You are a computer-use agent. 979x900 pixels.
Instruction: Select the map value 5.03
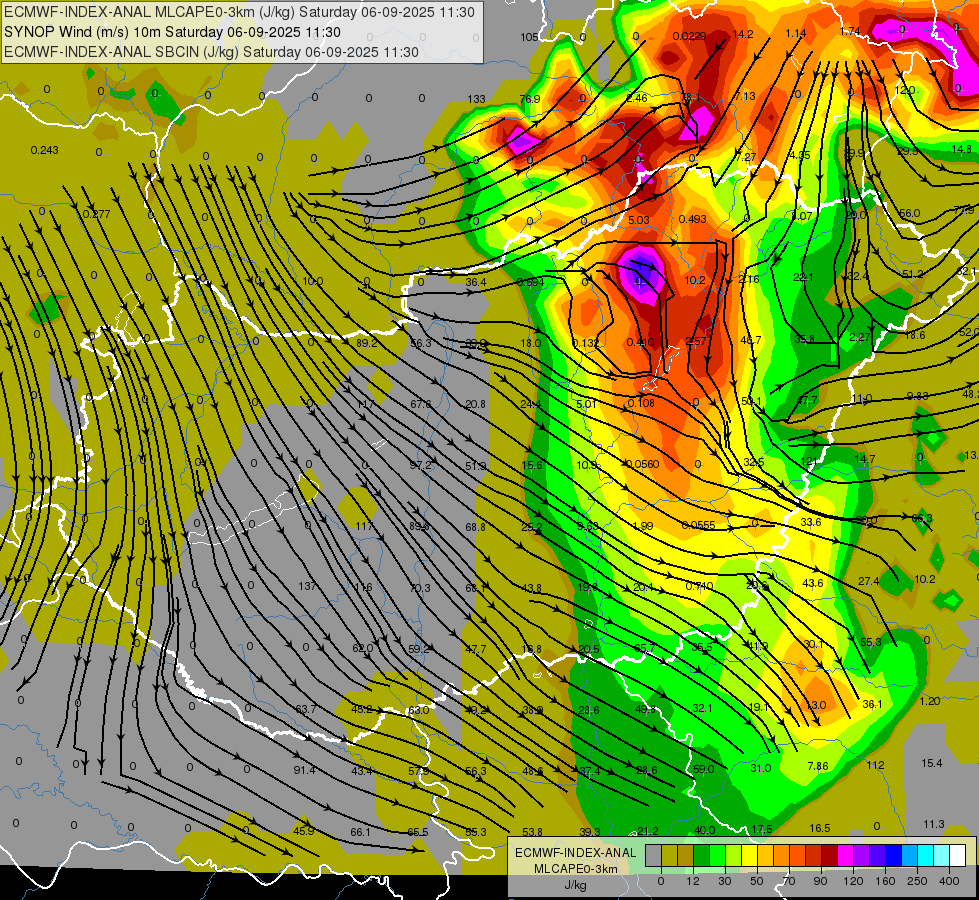[x=639, y=220]
